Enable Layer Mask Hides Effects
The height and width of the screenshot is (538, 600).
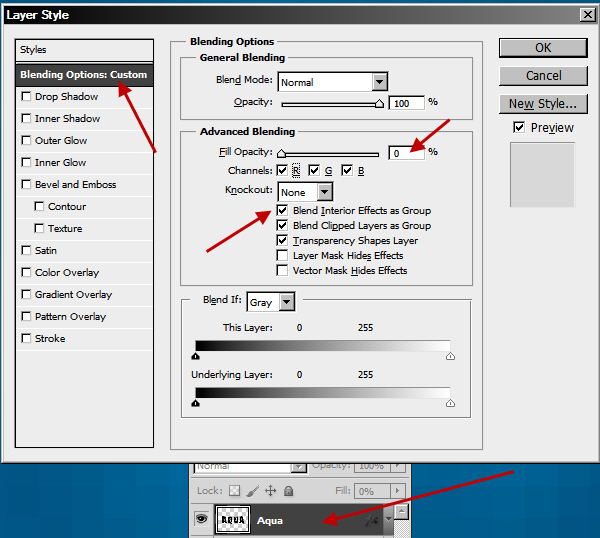point(283,256)
